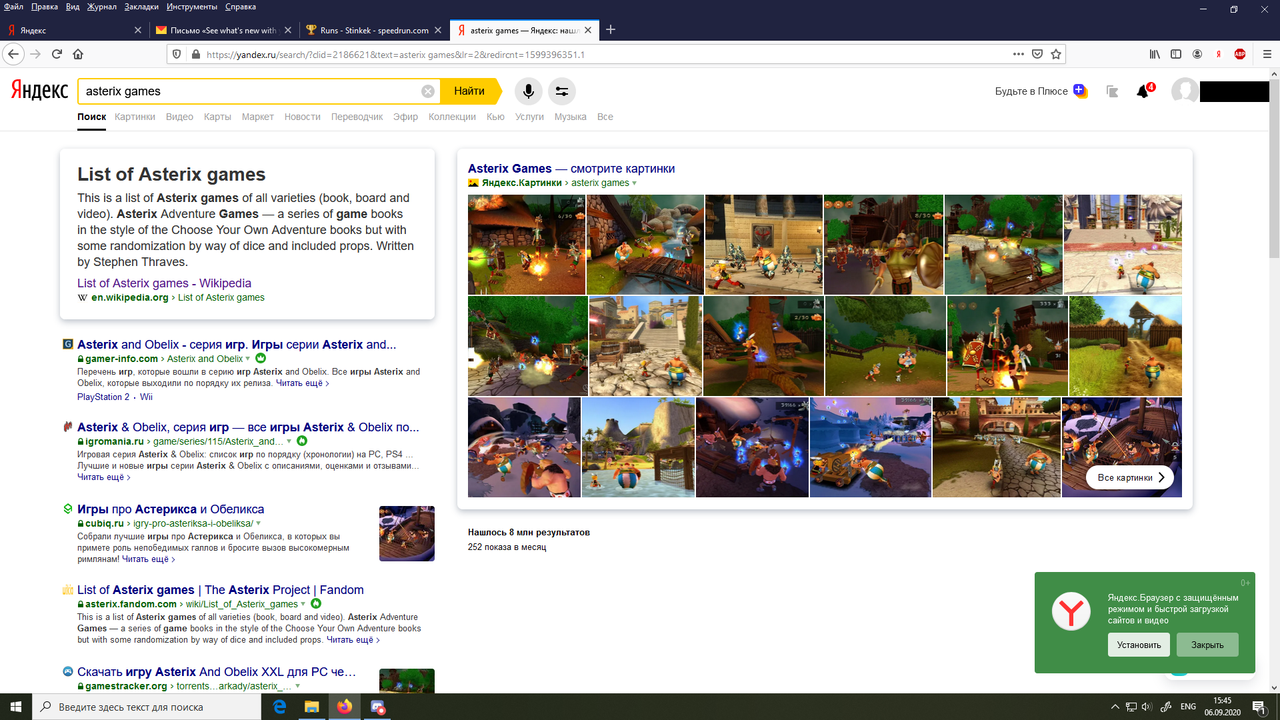Open the Закладки menu in Firefox
Screen dimensions: 1280x720
pos(141,7)
